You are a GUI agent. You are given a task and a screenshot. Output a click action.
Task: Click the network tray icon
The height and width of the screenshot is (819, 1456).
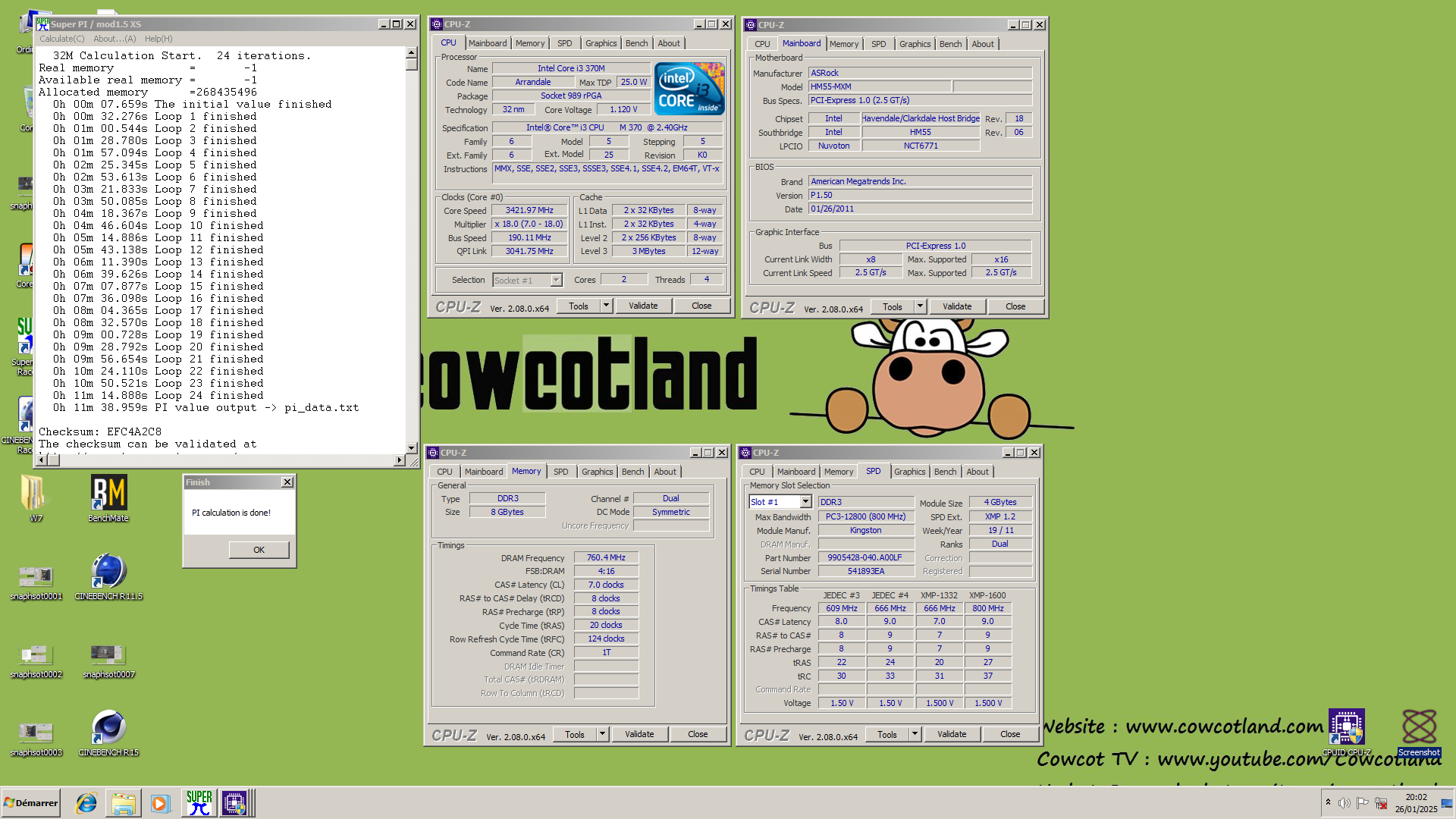[1381, 803]
